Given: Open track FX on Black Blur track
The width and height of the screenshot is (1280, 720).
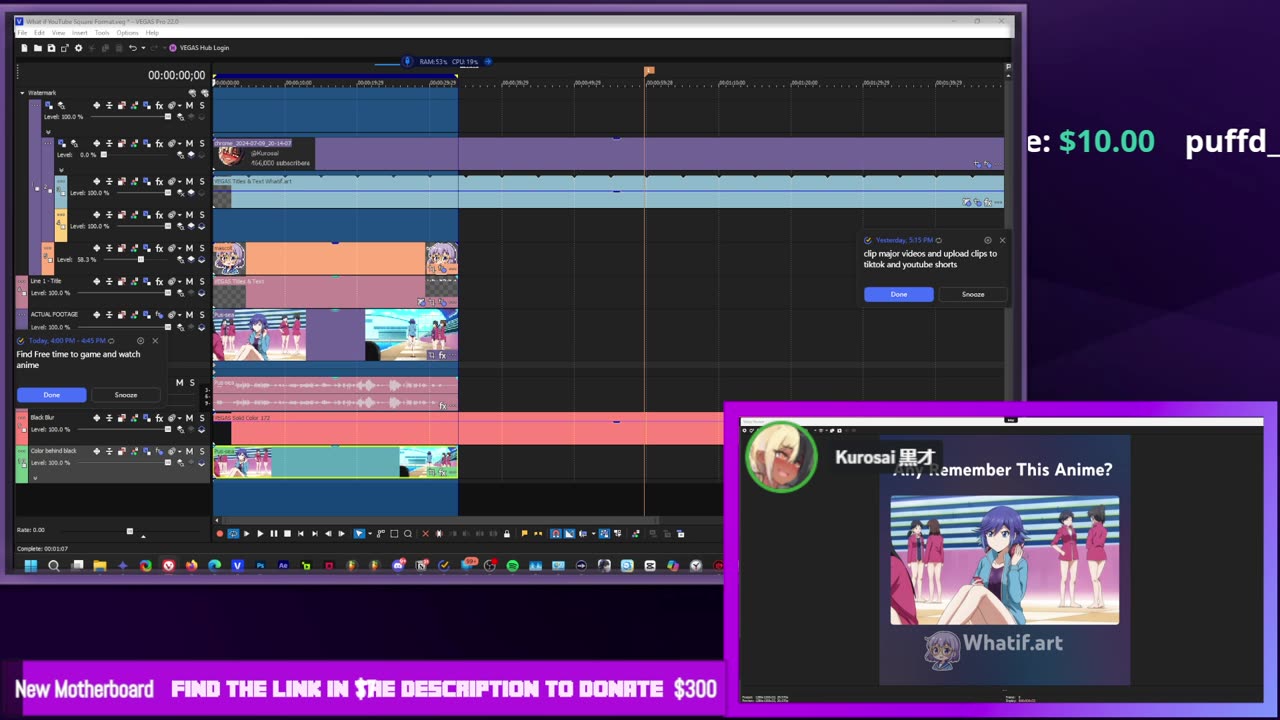Looking at the screenshot, I should 159,418.
